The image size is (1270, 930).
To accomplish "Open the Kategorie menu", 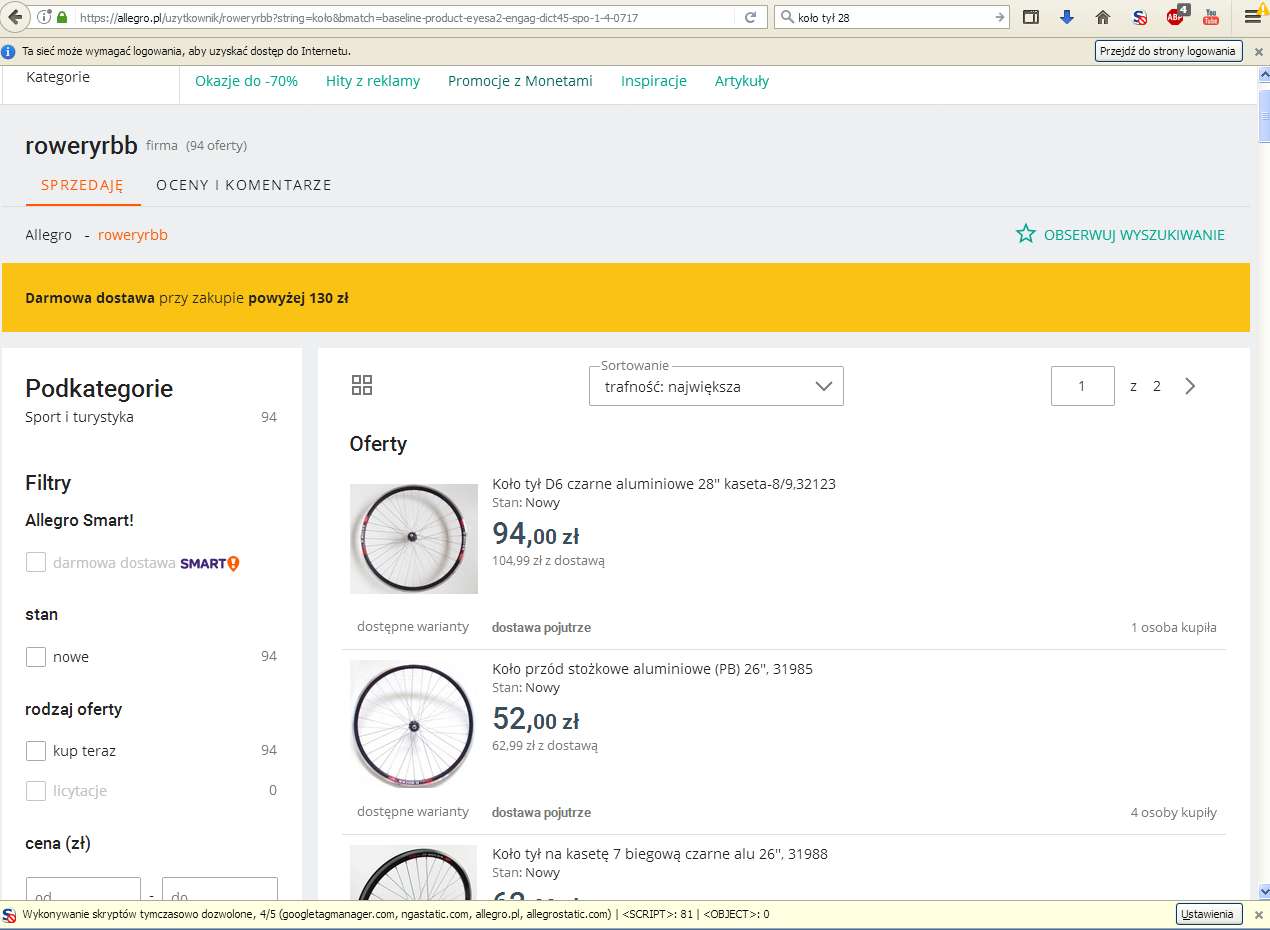I will tap(58, 77).
